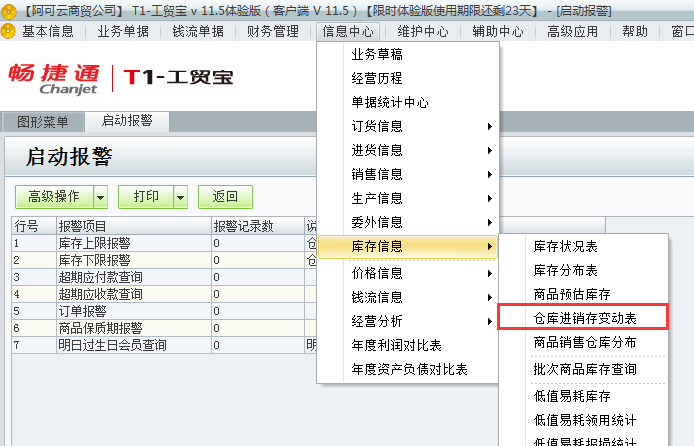694x446 pixels.
Task: Switch to the 图形菜单 tab
Action: 42,122
